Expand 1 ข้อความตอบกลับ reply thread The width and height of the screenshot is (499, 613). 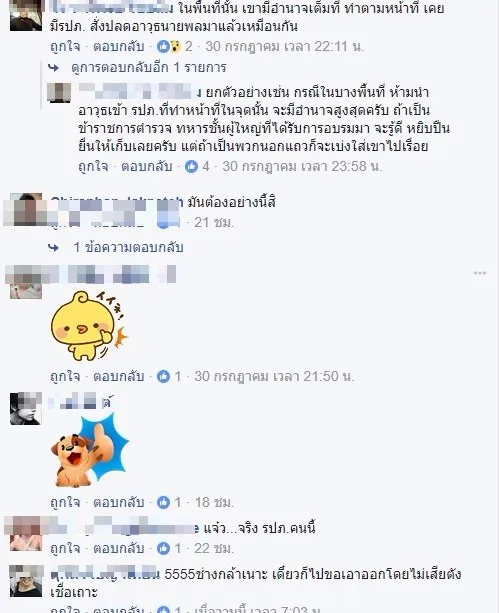(128, 247)
